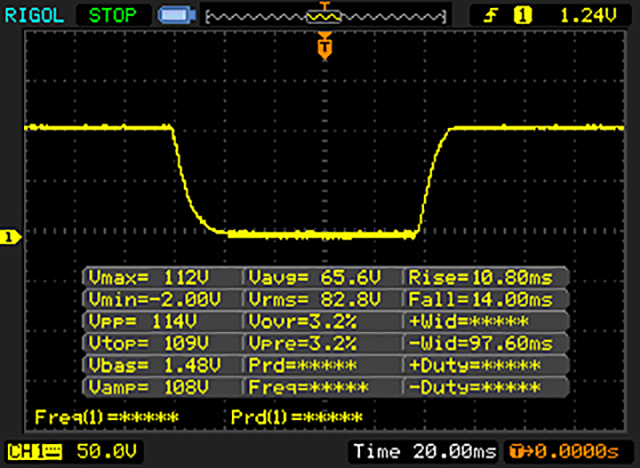Click the T marker atop the memory bar
Image resolution: width=640 pixels, height=468 pixels.
click(x=324, y=5)
